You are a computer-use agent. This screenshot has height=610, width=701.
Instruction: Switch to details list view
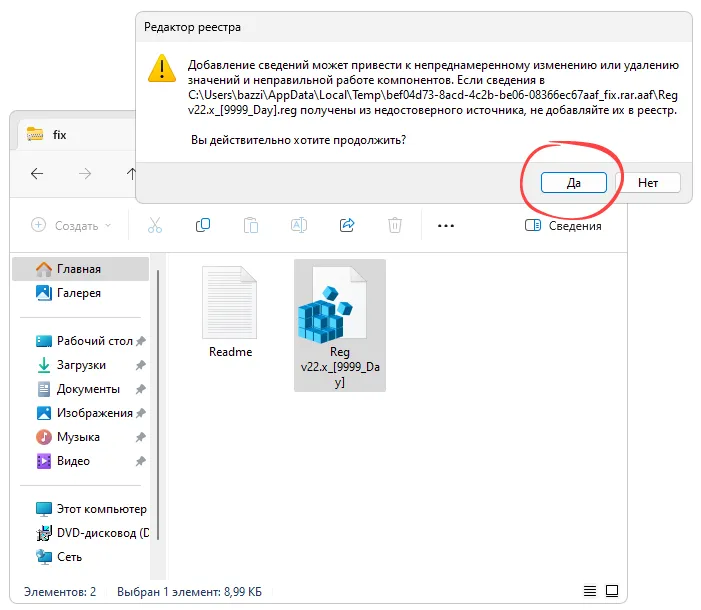point(590,591)
